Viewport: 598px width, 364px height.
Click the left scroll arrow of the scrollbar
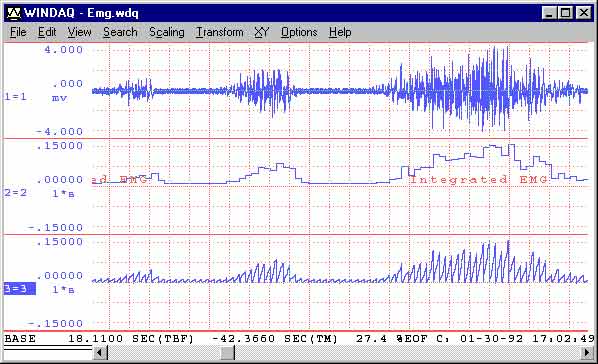pos(100,353)
